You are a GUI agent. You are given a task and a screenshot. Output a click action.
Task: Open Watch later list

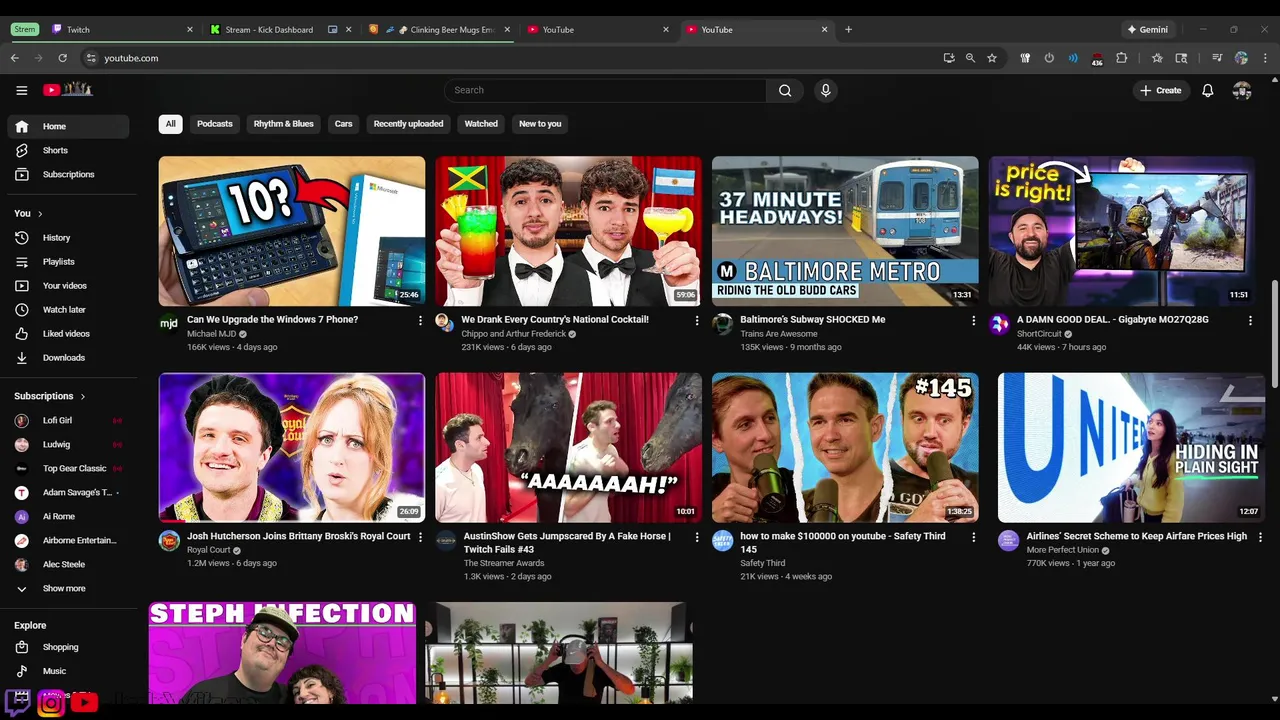tap(68, 310)
